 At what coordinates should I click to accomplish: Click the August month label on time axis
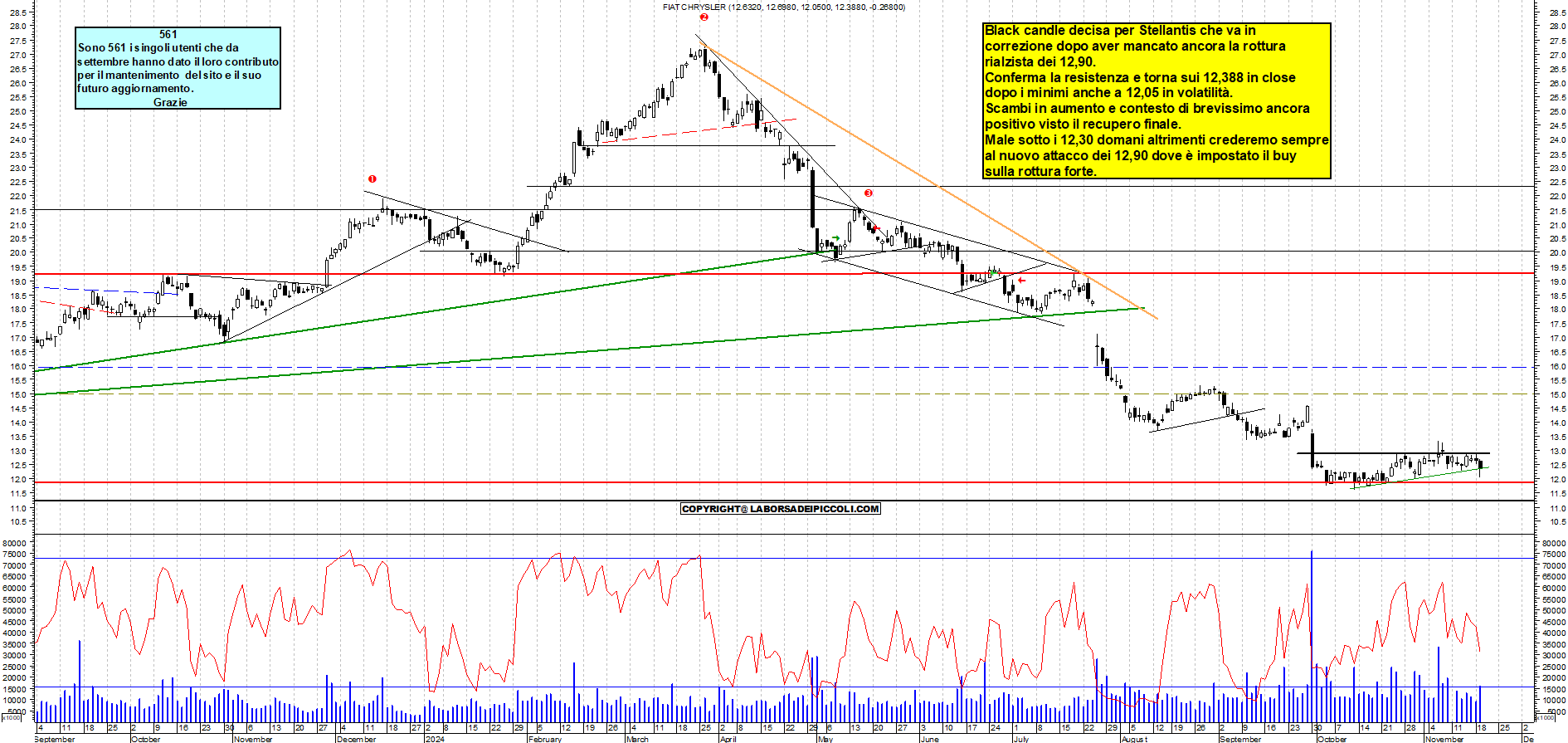click(1134, 739)
